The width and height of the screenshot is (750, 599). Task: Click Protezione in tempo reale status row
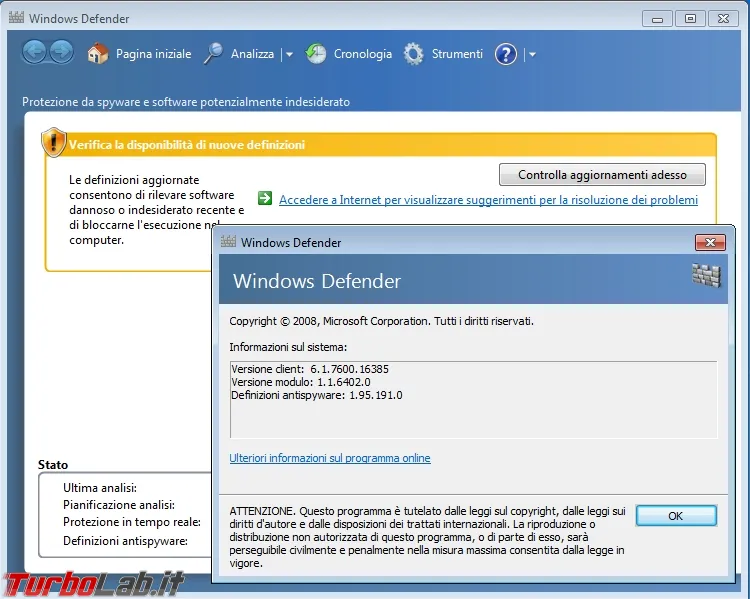132,522
